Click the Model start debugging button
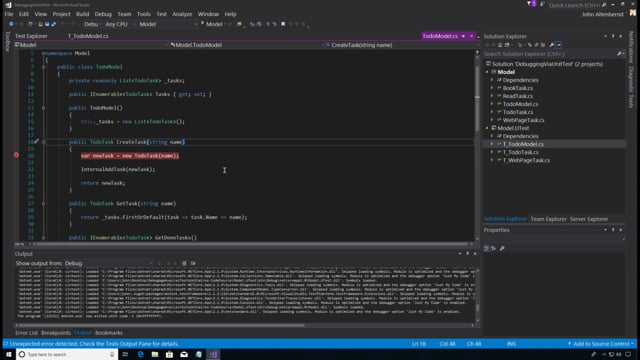Screen dimensions: 640x360 tap(212, 24)
